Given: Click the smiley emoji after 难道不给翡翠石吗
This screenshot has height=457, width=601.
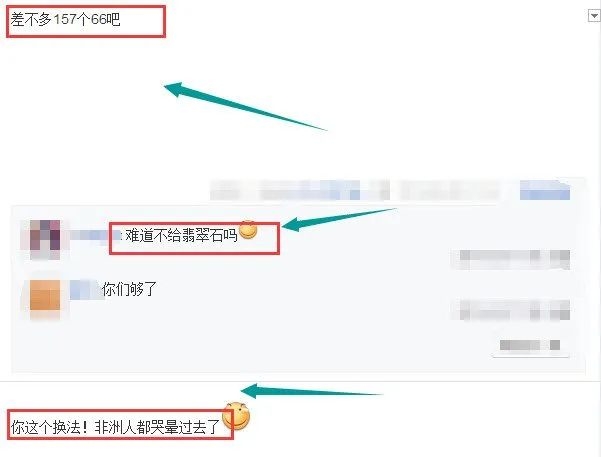Looking at the screenshot, I should [248, 230].
